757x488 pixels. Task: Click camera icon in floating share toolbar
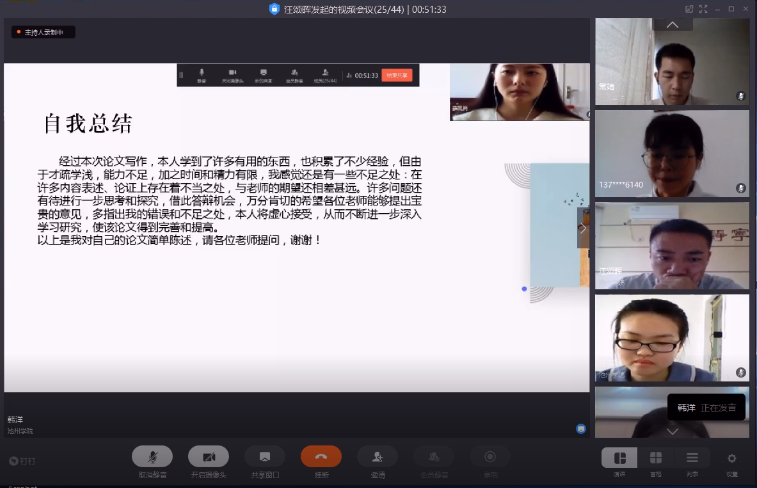click(x=233, y=74)
